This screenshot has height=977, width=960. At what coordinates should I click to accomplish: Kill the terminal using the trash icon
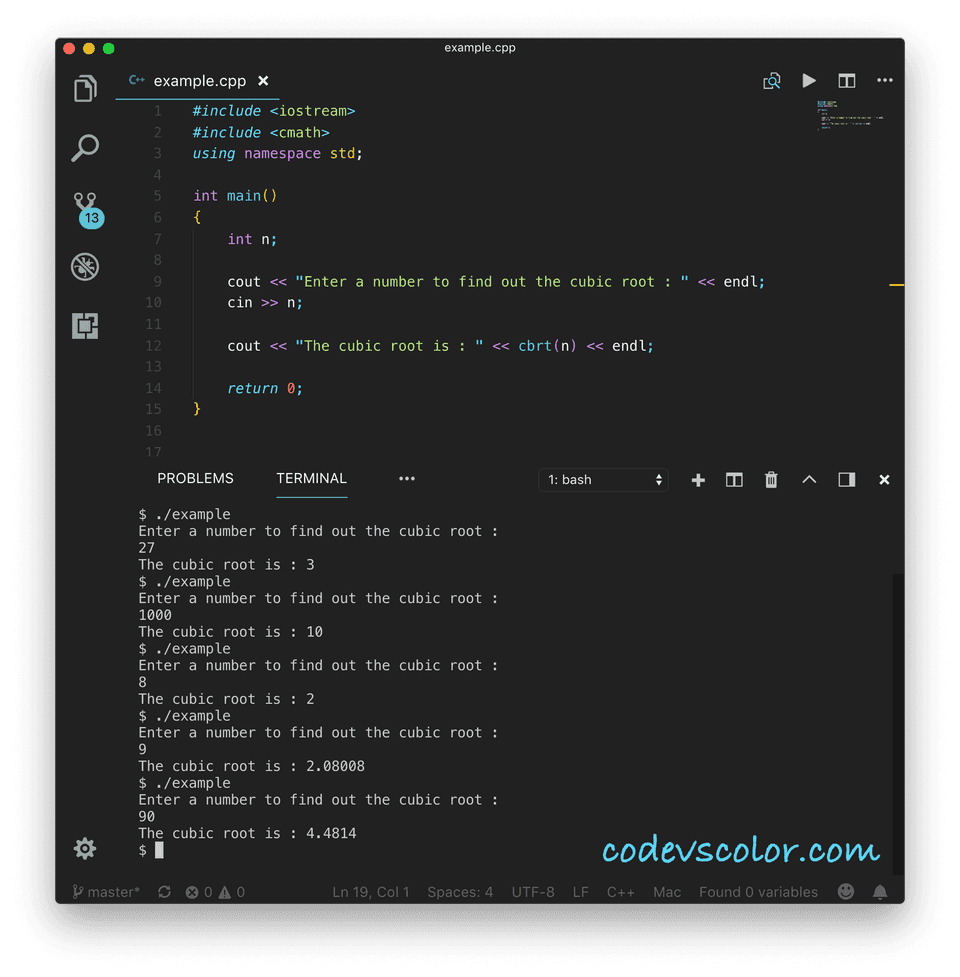coord(771,480)
